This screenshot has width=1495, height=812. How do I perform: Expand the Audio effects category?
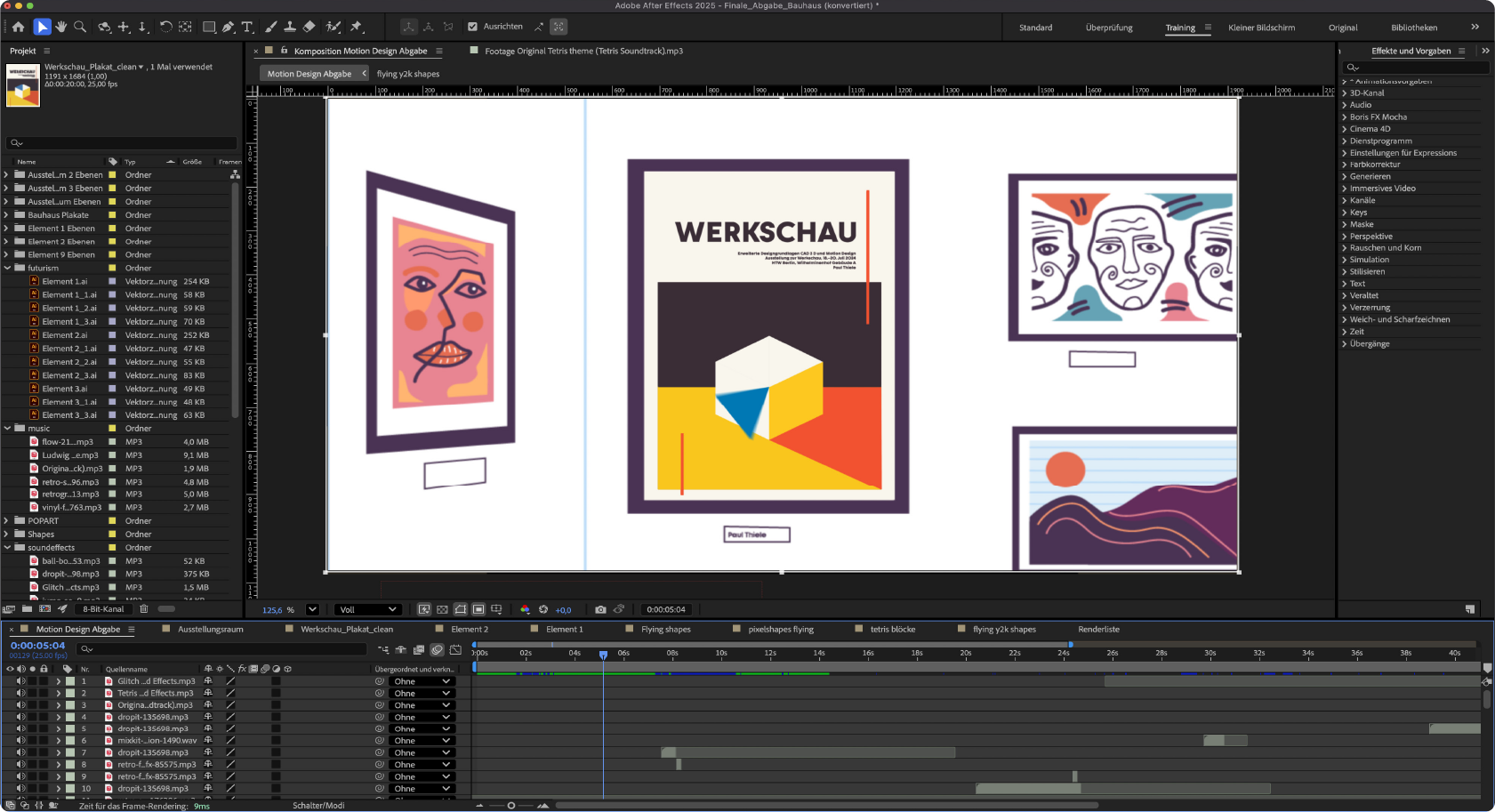1345,105
